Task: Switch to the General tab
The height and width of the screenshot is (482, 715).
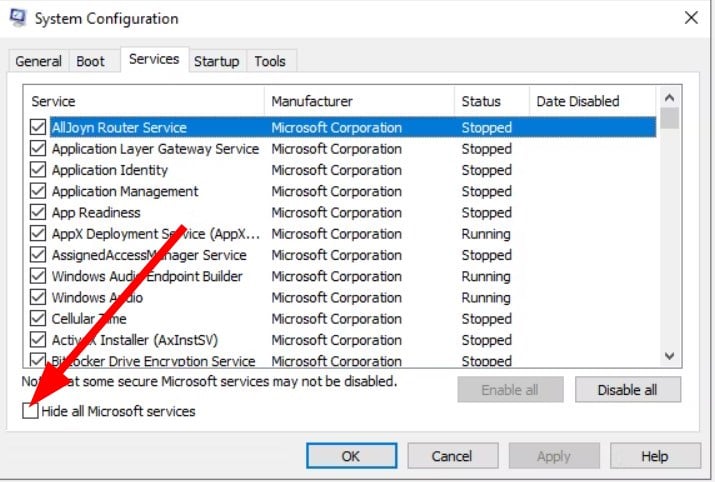Action: click(39, 61)
